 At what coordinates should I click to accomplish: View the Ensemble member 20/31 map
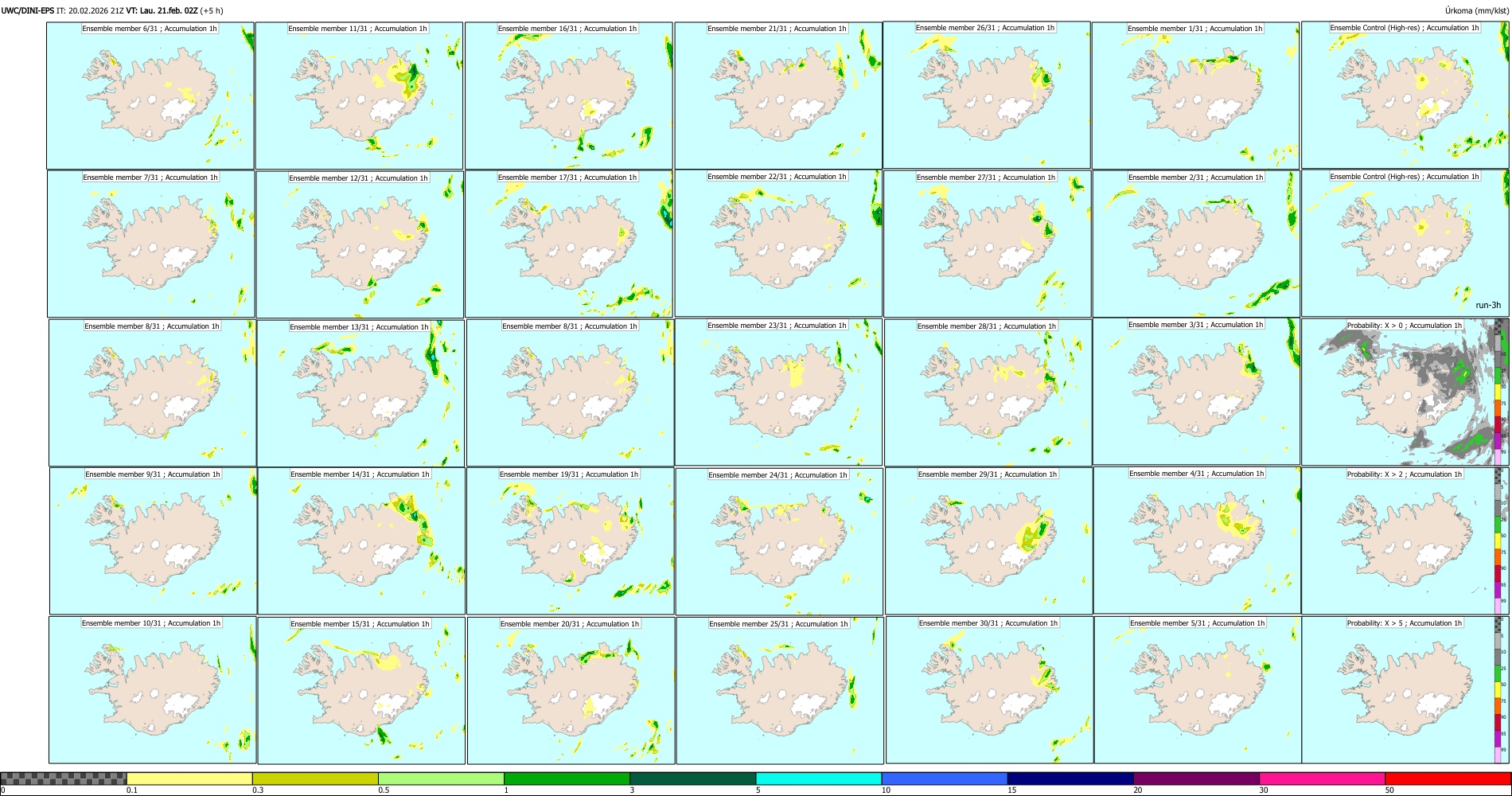pos(571,691)
